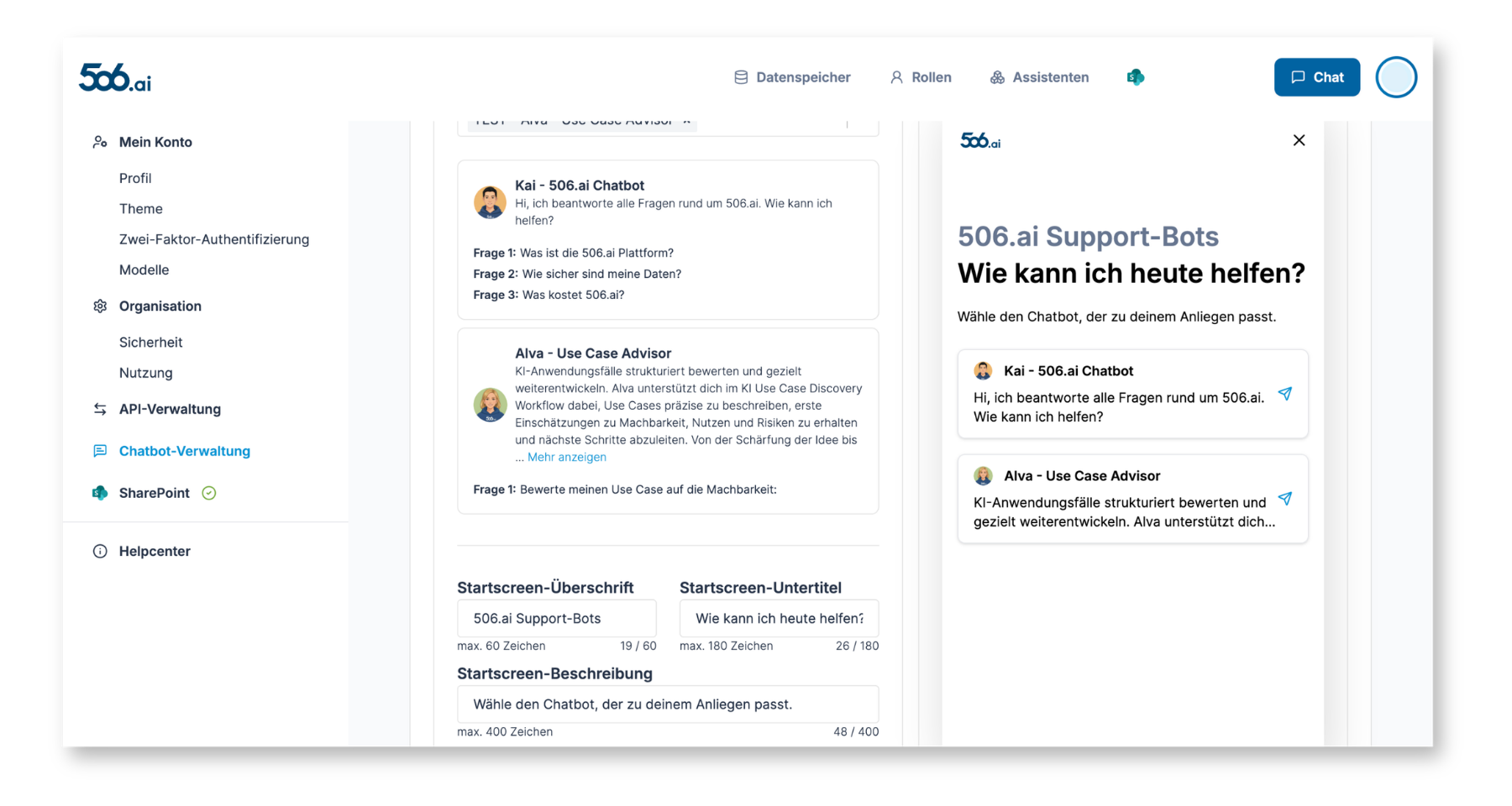Click the Chatbot-Verwaltung chat icon
This screenshot has width=1512, height=806.
(x=100, y=451)
